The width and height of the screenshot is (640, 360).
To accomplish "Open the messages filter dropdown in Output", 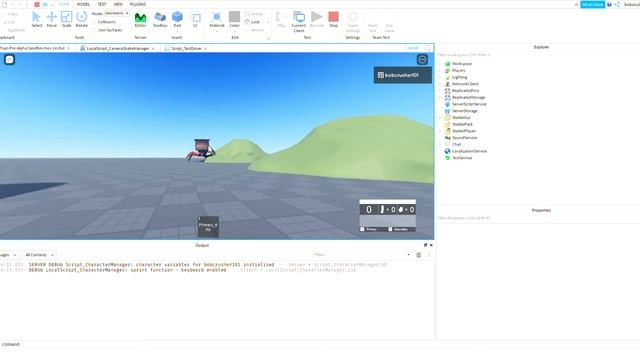I will point(9,255).
